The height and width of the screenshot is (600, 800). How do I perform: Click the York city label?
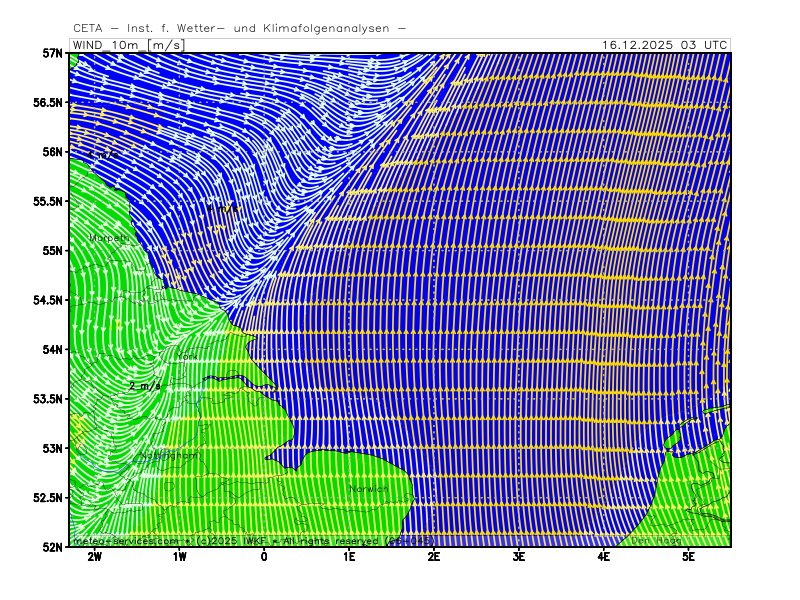(x=186, y=356)
